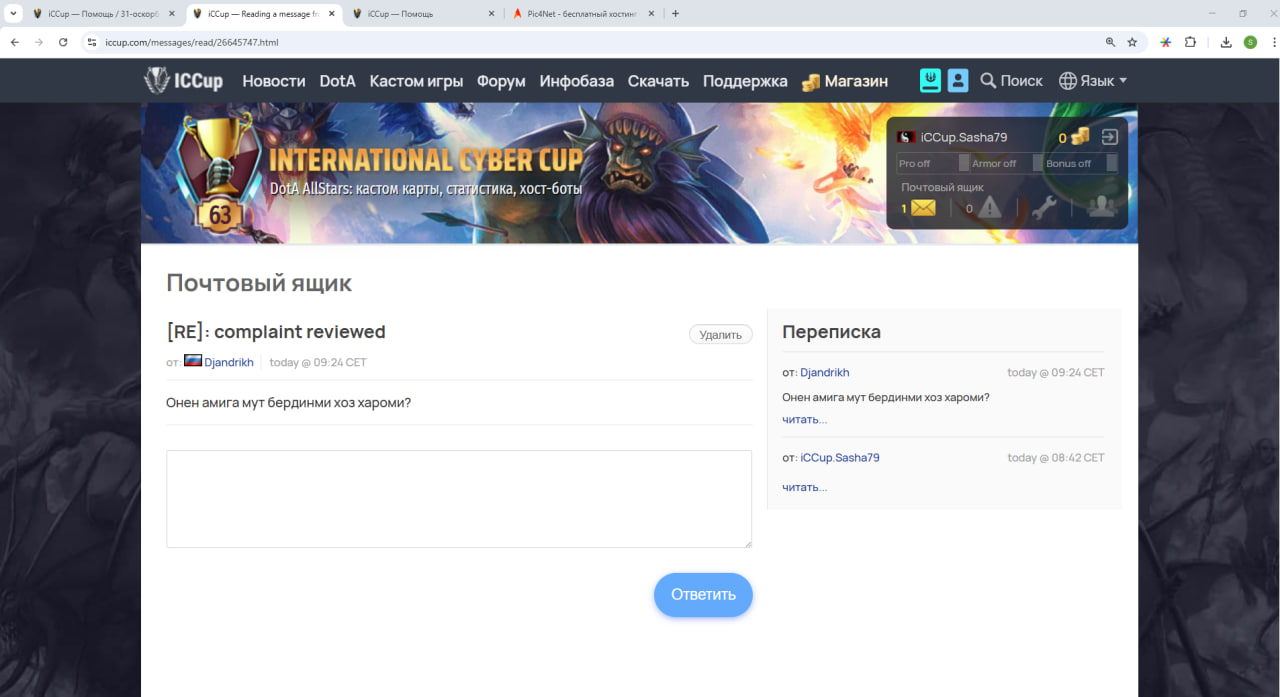Viewport: 1280px width, 697px height.
Task: Toggle the Bonus off switch
Action: 1112,163
